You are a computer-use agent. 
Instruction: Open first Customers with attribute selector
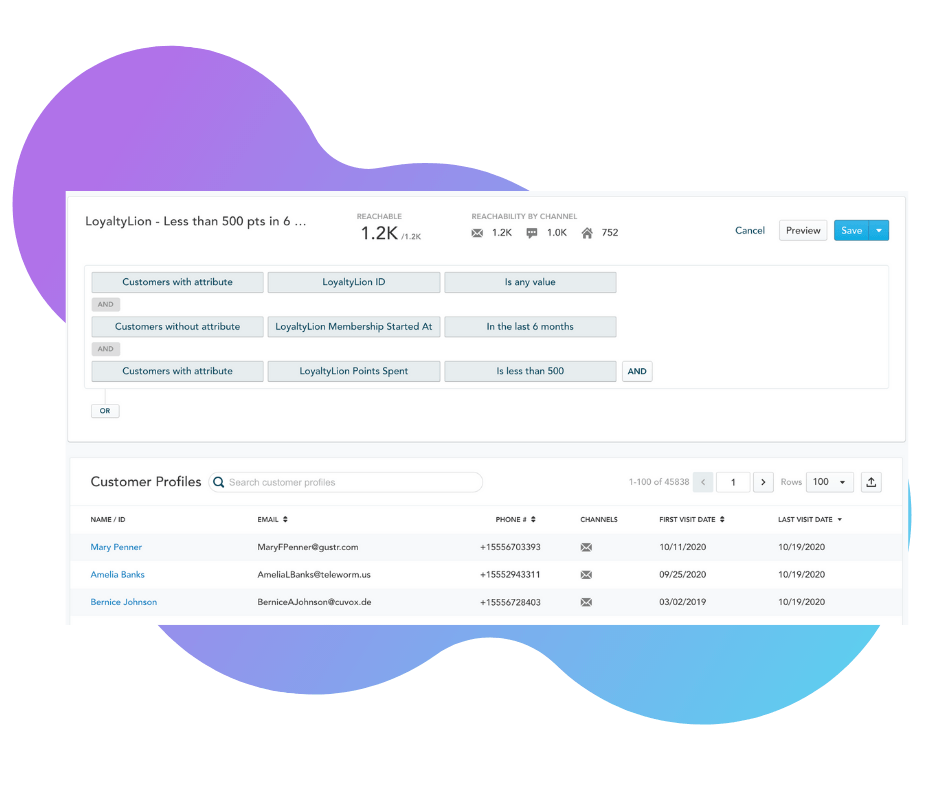(x=177, y=282)
